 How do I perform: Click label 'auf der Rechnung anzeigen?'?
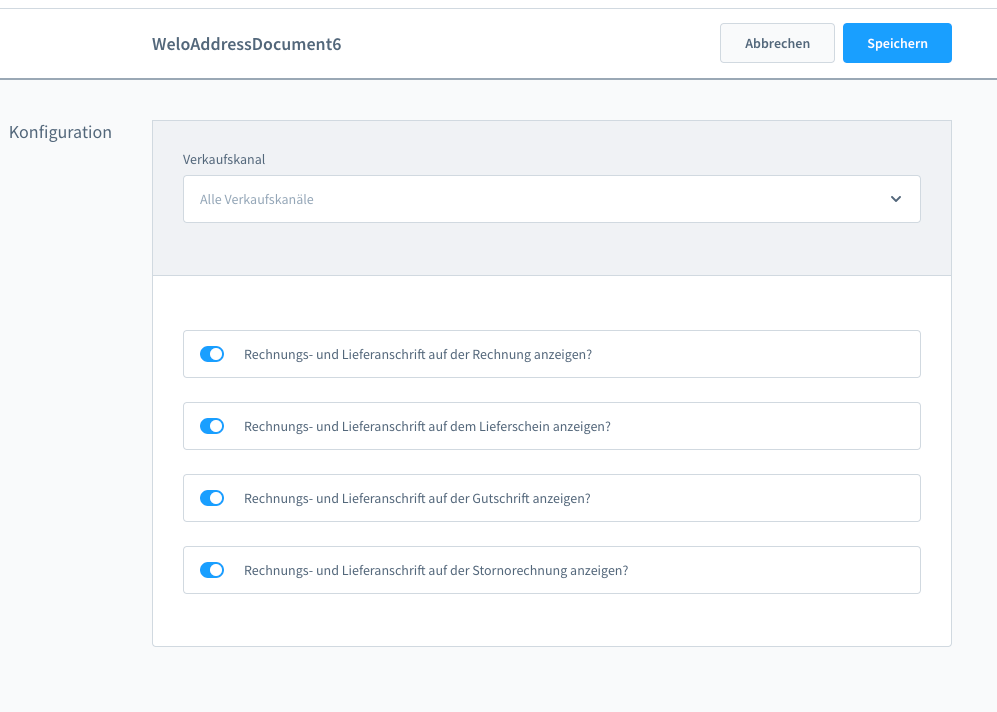[510, 355]
